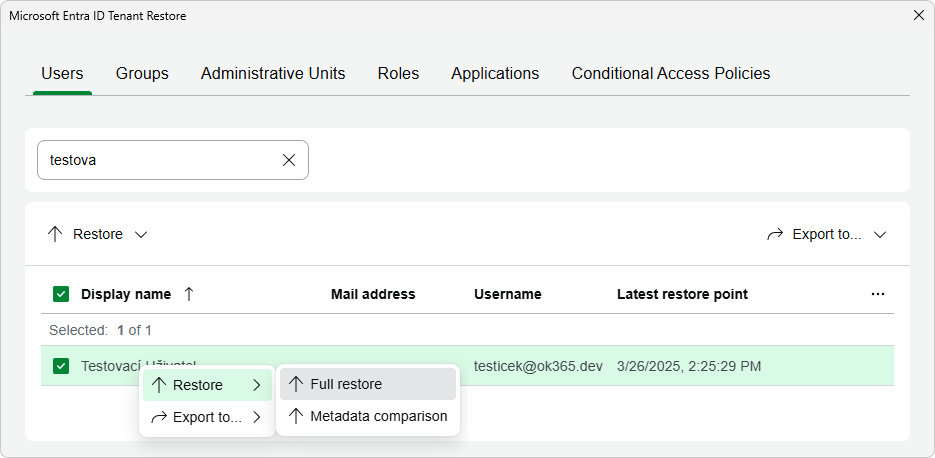Close the Tenant Restore window
935x458 pixels.
(x=919, y=16)
